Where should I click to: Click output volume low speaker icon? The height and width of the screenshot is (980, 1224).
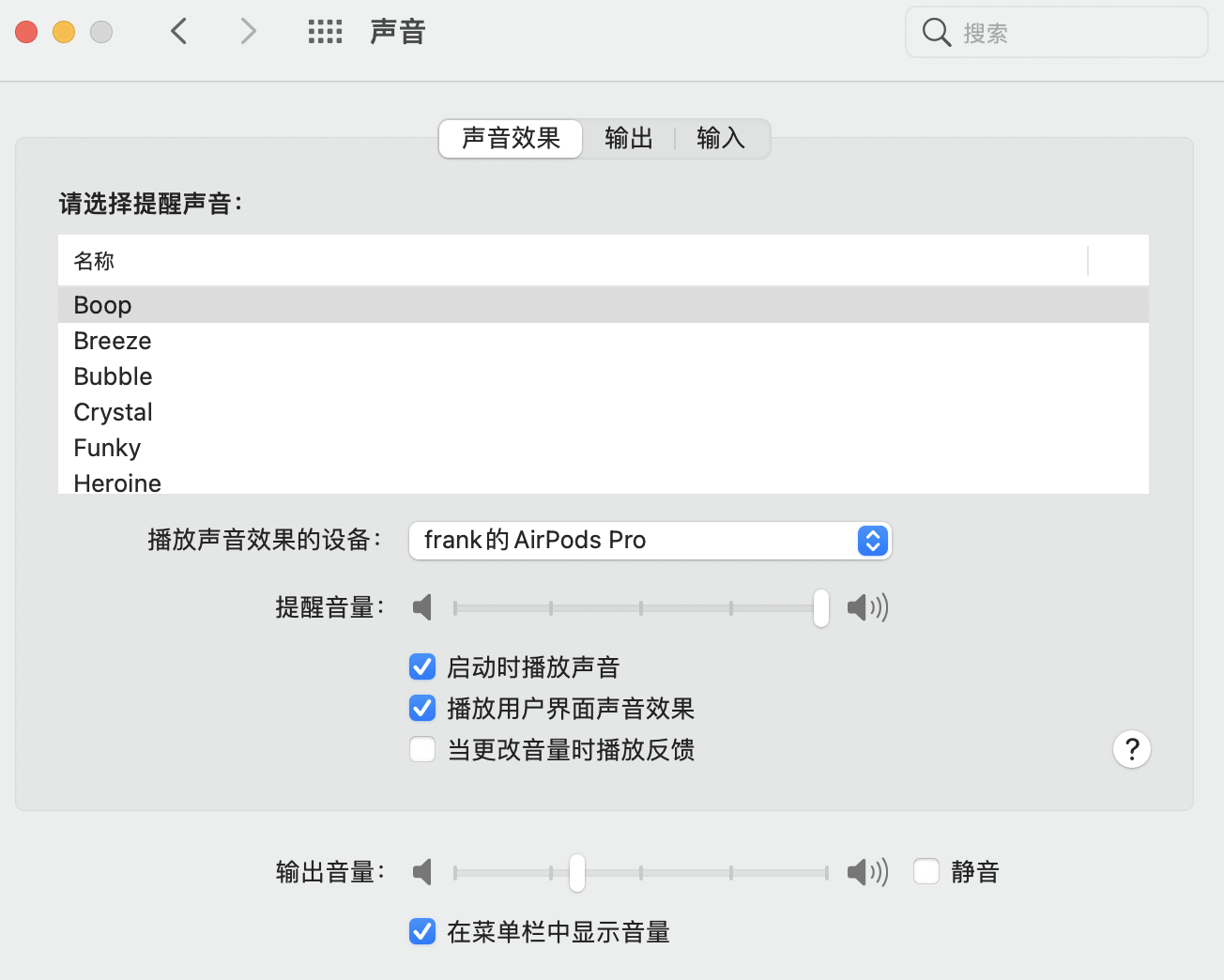pos(422,872)
